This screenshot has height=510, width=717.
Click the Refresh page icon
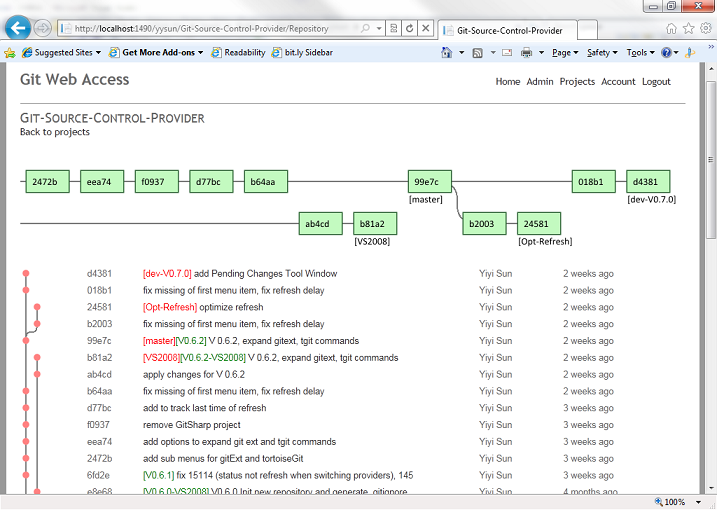410,28
